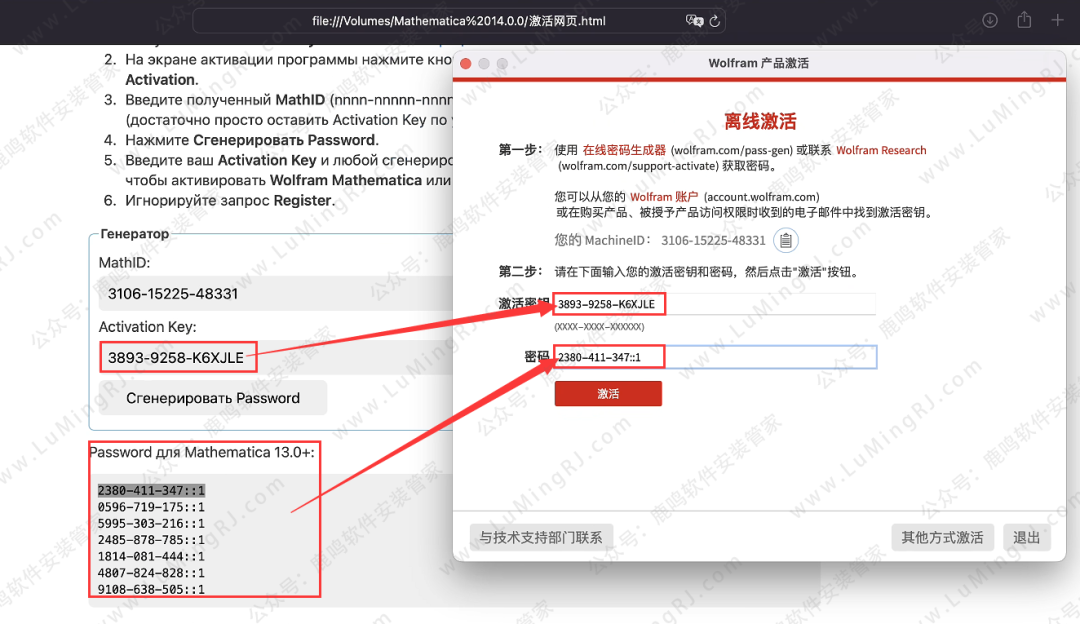This screenshot has width=1080, height=624.
Task: Click the 与技术支持部门联系 button
Action: click(541, 537)
